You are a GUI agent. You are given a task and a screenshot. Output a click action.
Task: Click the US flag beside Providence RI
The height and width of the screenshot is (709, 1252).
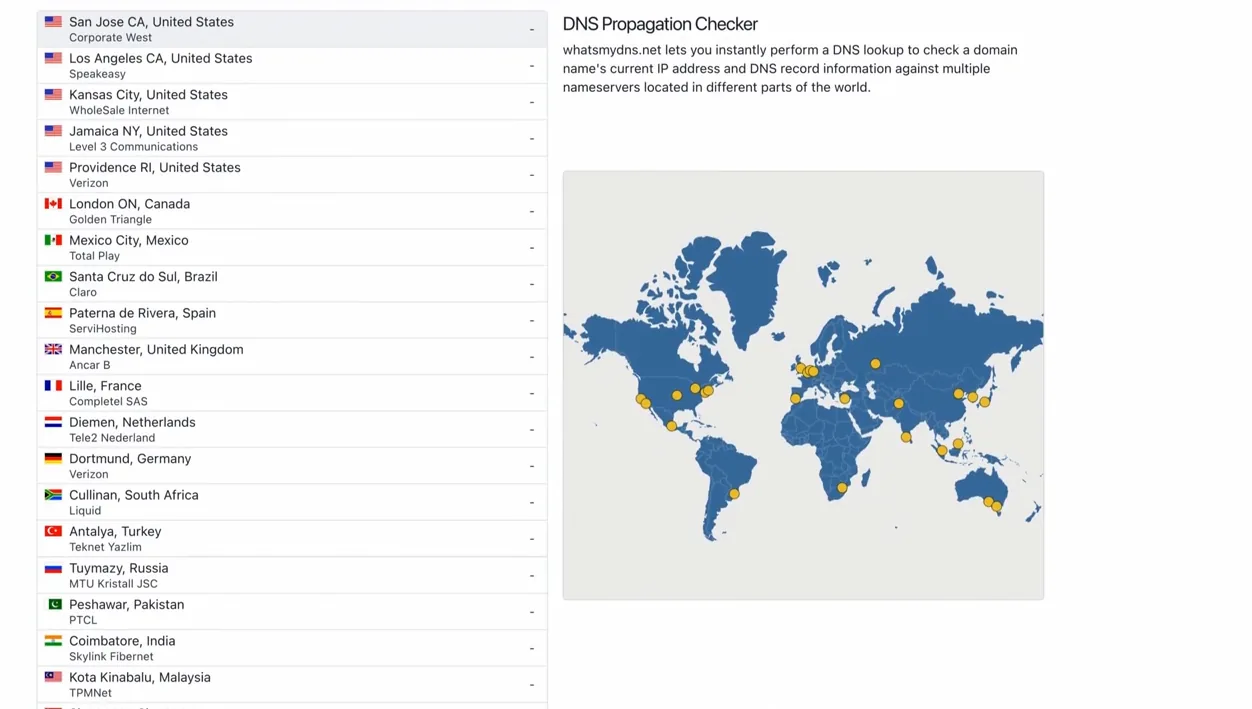coord(53,167)
